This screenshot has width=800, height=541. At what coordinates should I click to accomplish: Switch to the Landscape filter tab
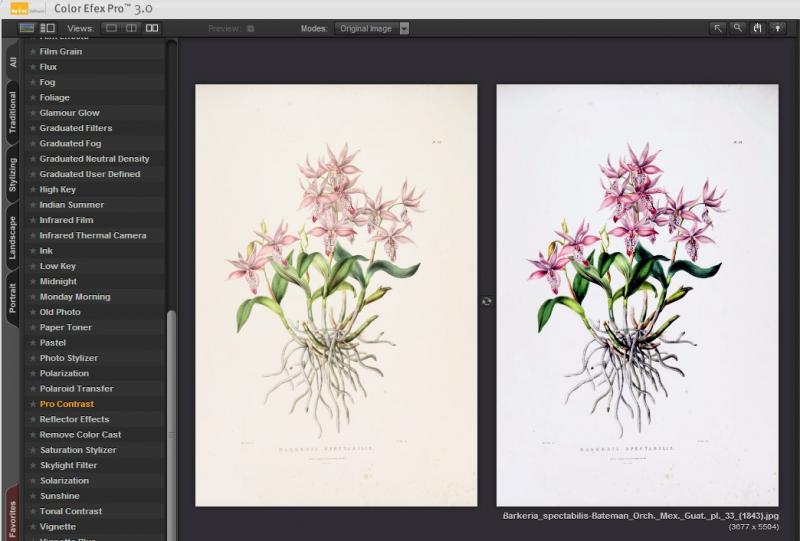[12, 238]
